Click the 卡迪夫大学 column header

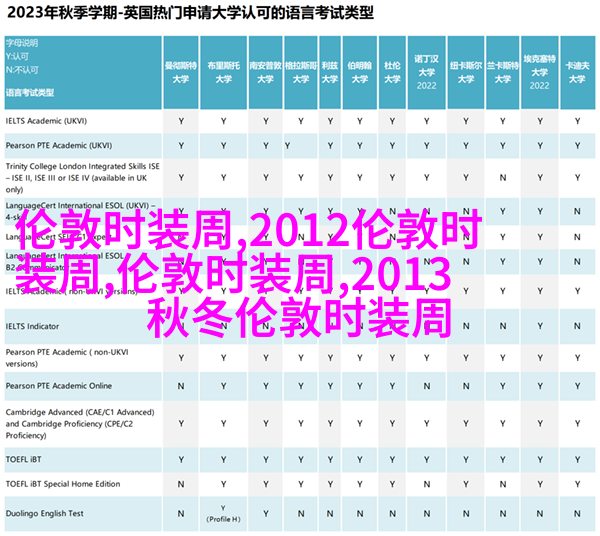(577, 72)
